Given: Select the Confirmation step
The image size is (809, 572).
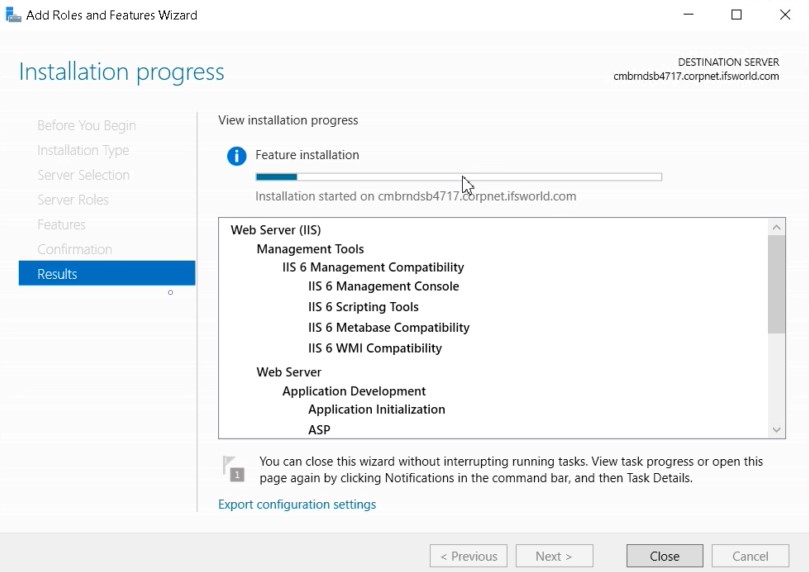Looking at the screenshot, I should [x=74, y=249].
